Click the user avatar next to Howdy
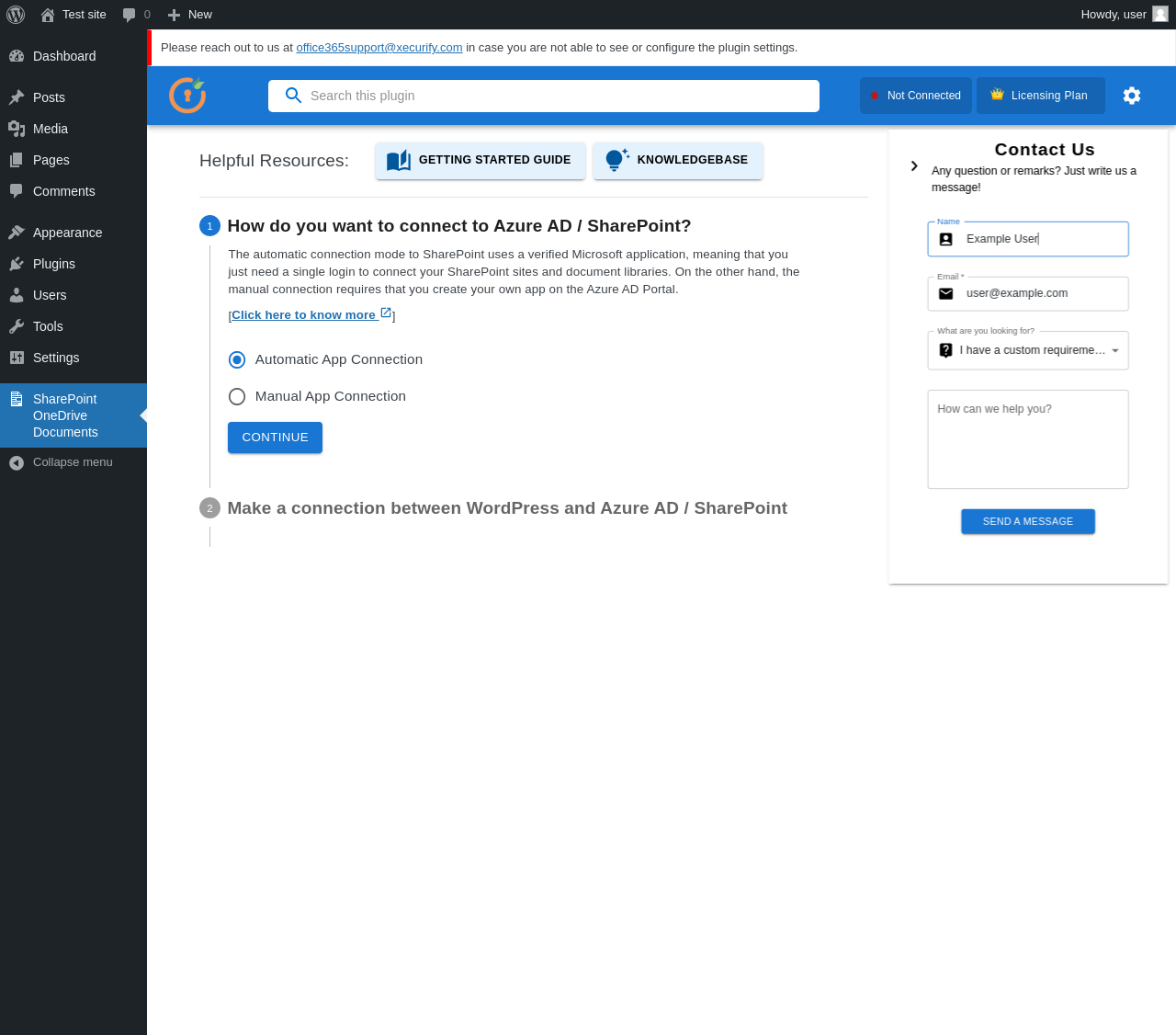Image resolution: width=1176 pixels, height=1035 pixels. (1160, 15)
